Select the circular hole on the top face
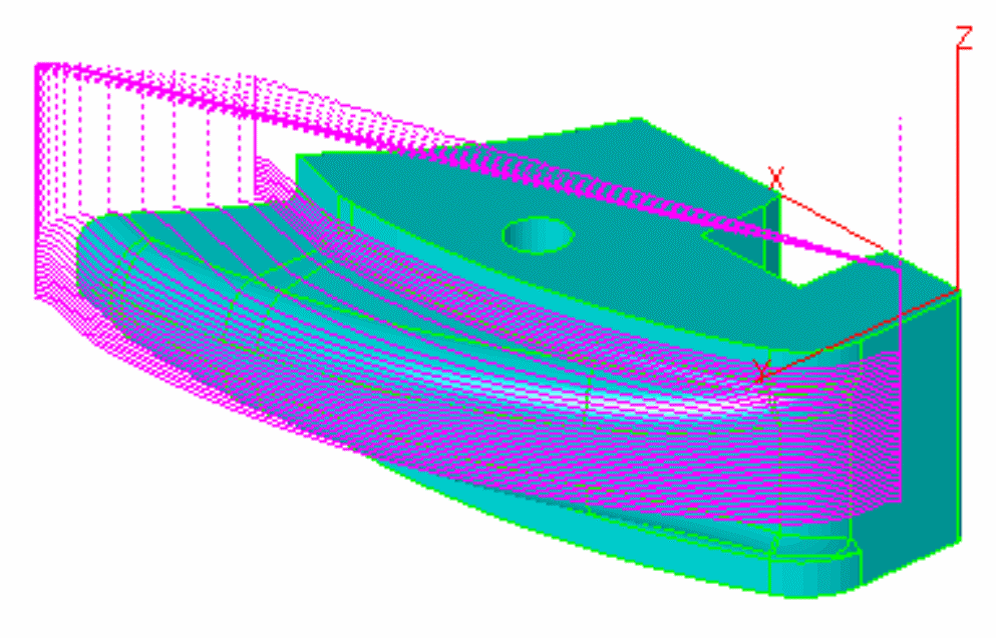The image size is (996, 638). point(539,235)
